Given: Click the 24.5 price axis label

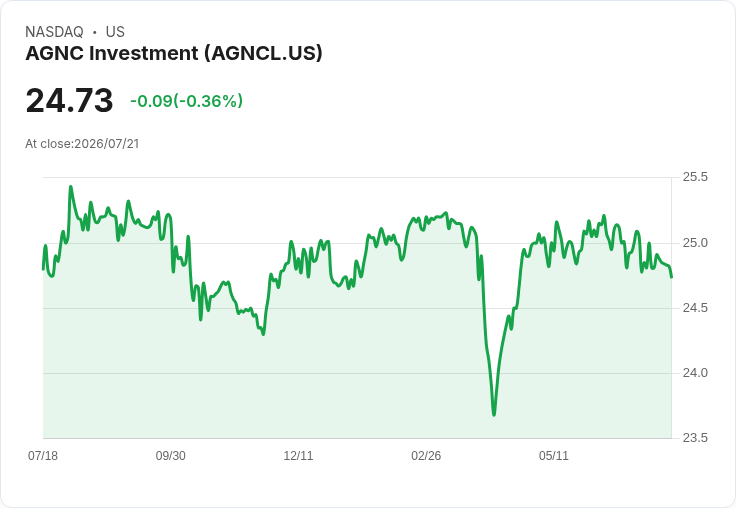Looking at the screenshot, I should point(695,308).
